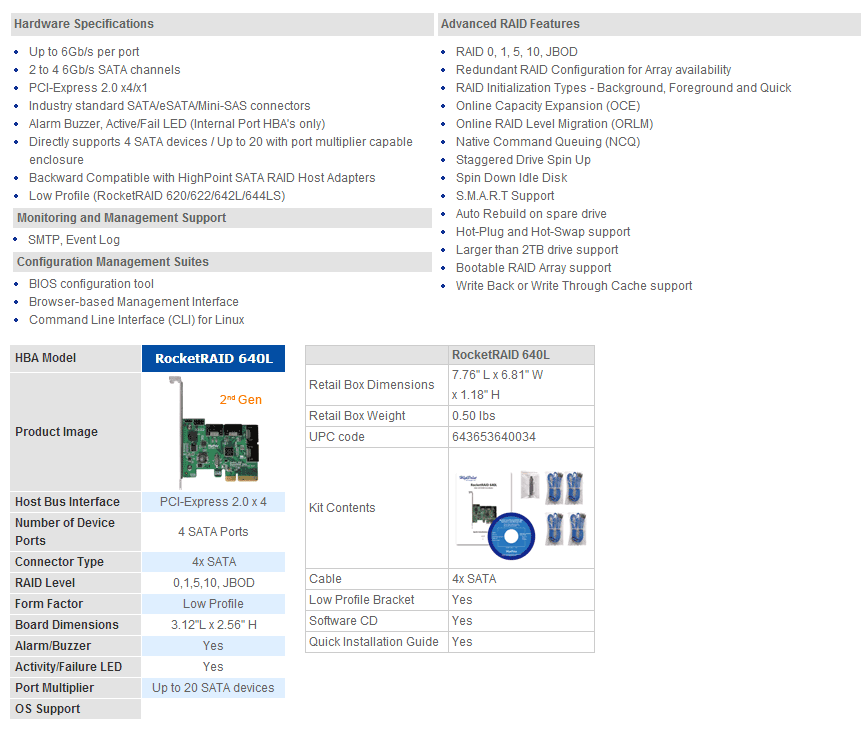This screenshot has width=864, height=730.
Task: Click the Retail Box Weight value 0.50 lbs
Action: [x=474, y=416]
